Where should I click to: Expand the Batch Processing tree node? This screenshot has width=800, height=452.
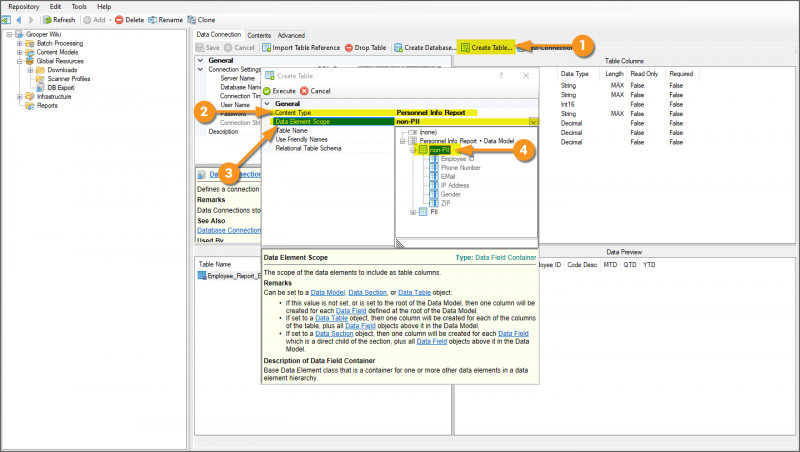(19, 43)
